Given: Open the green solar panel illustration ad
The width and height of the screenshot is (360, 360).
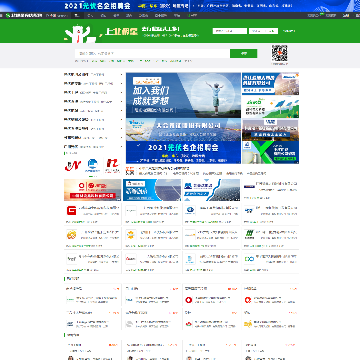Looking at the screenshot, I should click(x=270, y=107).
